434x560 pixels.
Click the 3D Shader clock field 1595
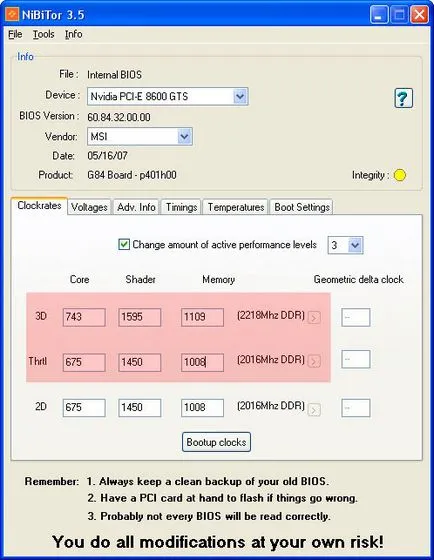click(140, 317)
